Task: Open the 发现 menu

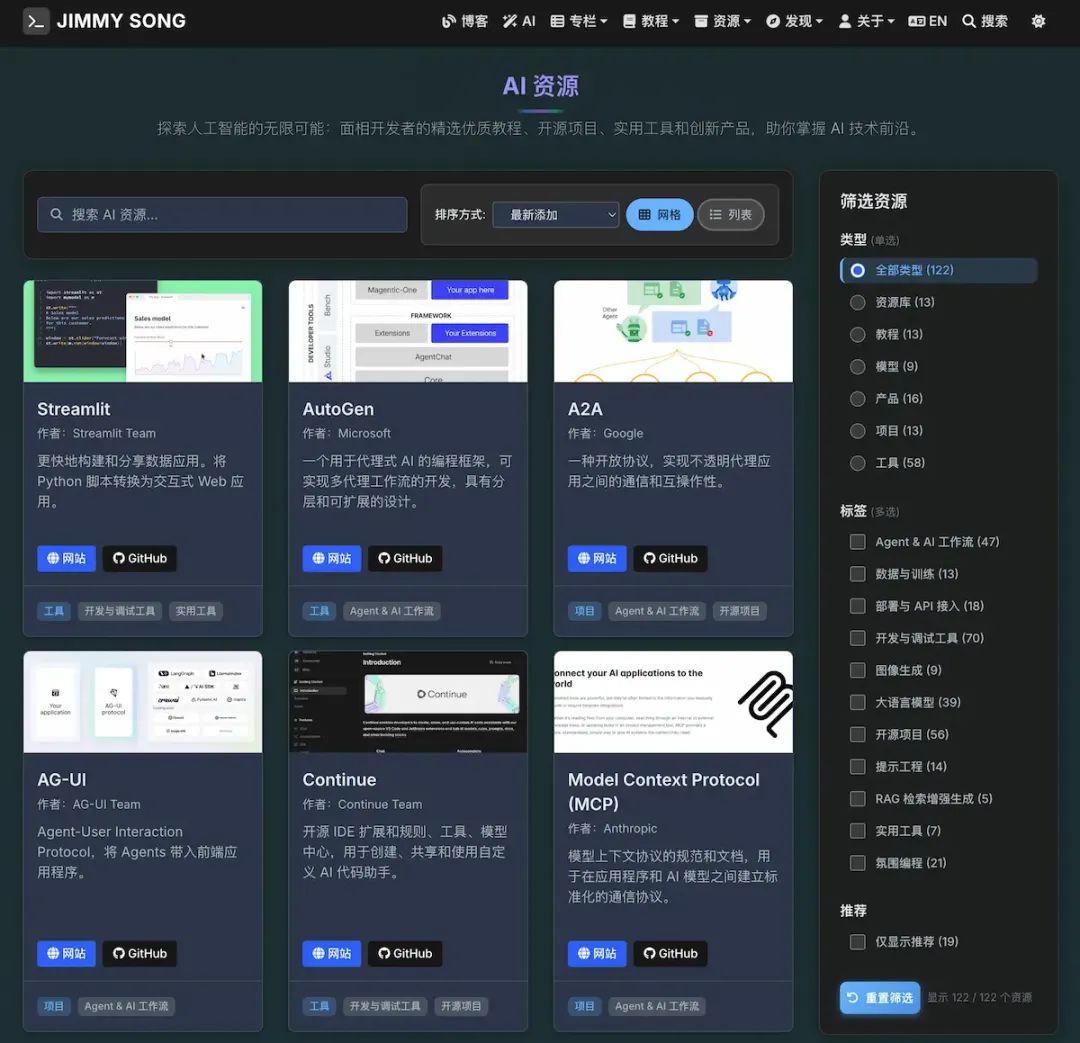Action: point(794,21)
